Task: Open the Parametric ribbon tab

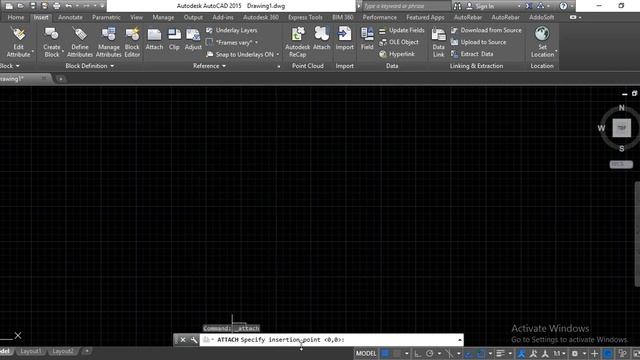Action: click(106, 18)
